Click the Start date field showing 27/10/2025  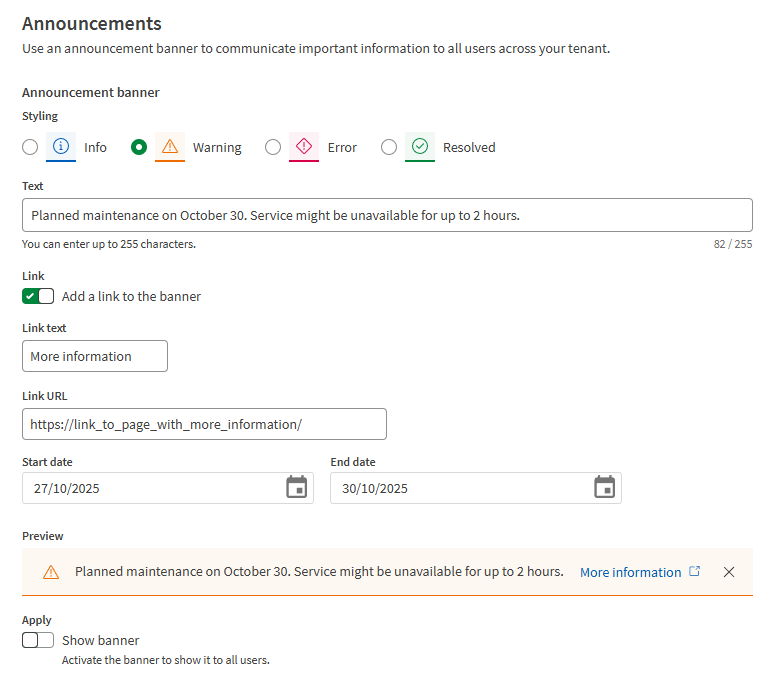pyautogui.click(x=150, y=488)
